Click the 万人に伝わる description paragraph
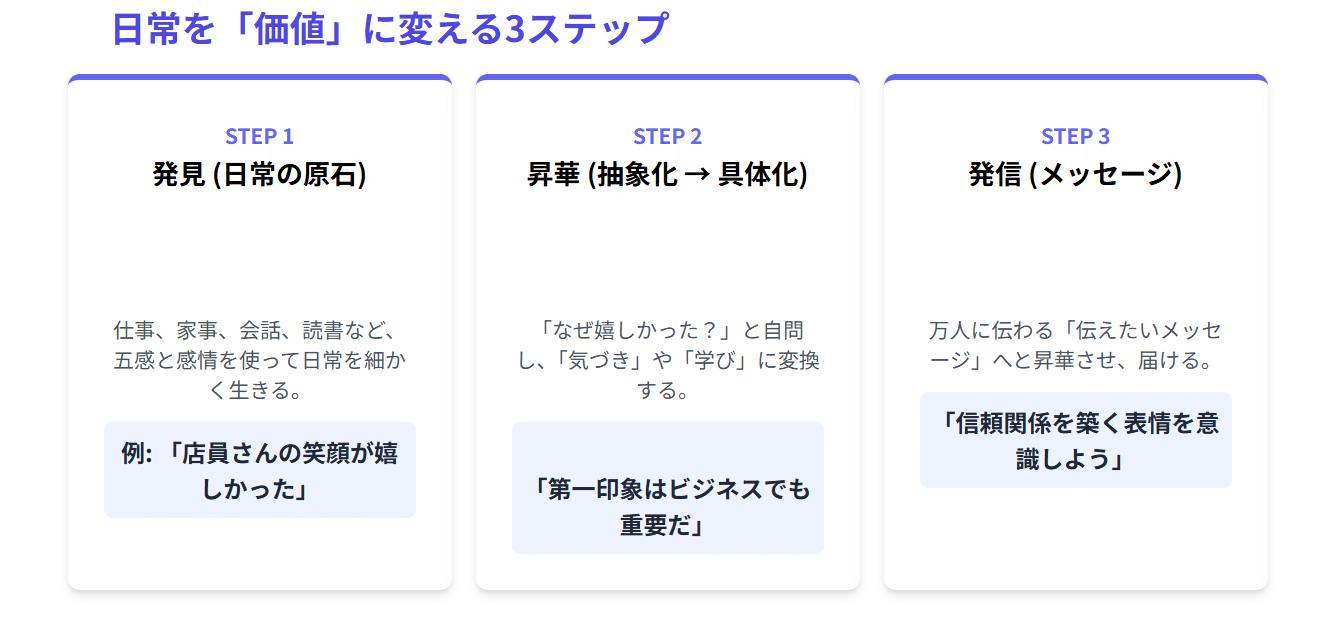Viewport: 1323px width, 618px height. pos(1075,345)
